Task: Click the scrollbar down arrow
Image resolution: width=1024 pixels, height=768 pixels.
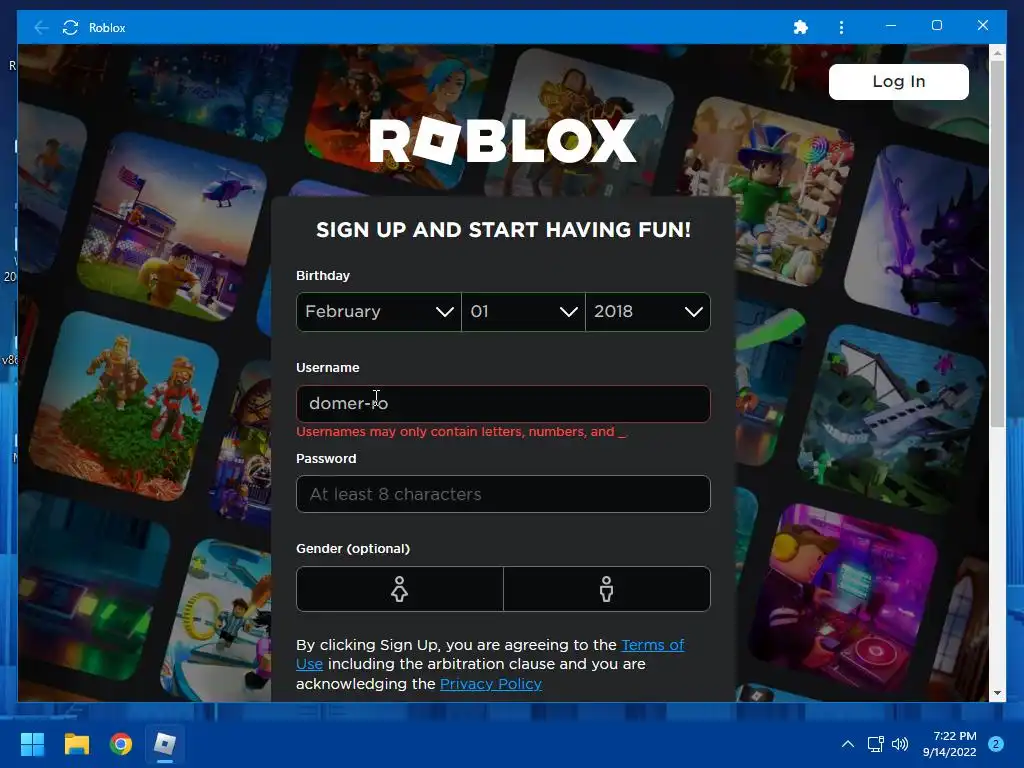Action: point(997,693)
